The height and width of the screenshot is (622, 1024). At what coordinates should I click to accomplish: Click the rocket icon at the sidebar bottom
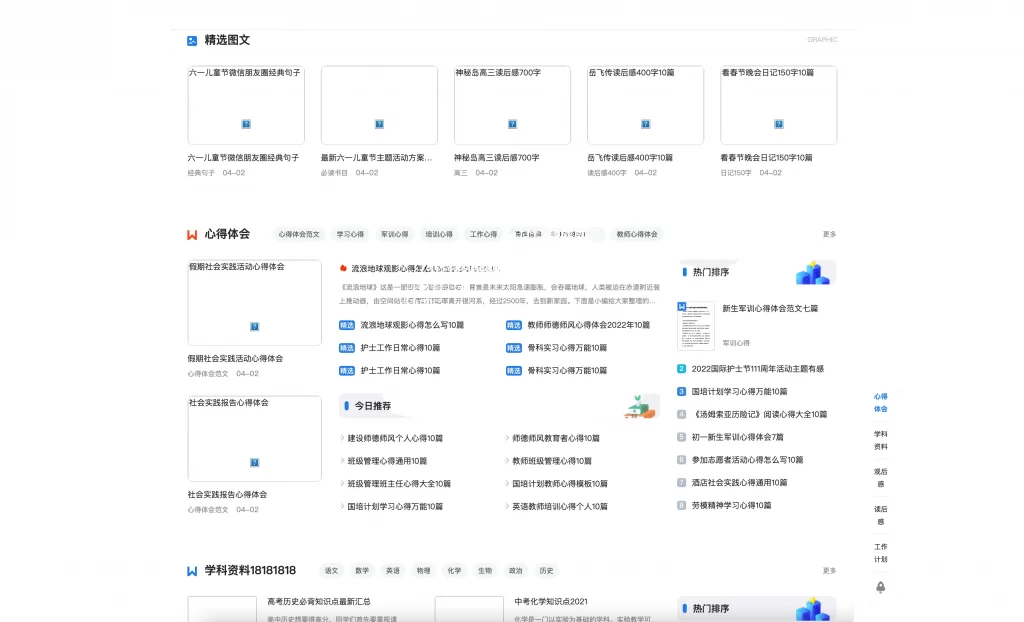pyautogui.click(x=880, y=589)
